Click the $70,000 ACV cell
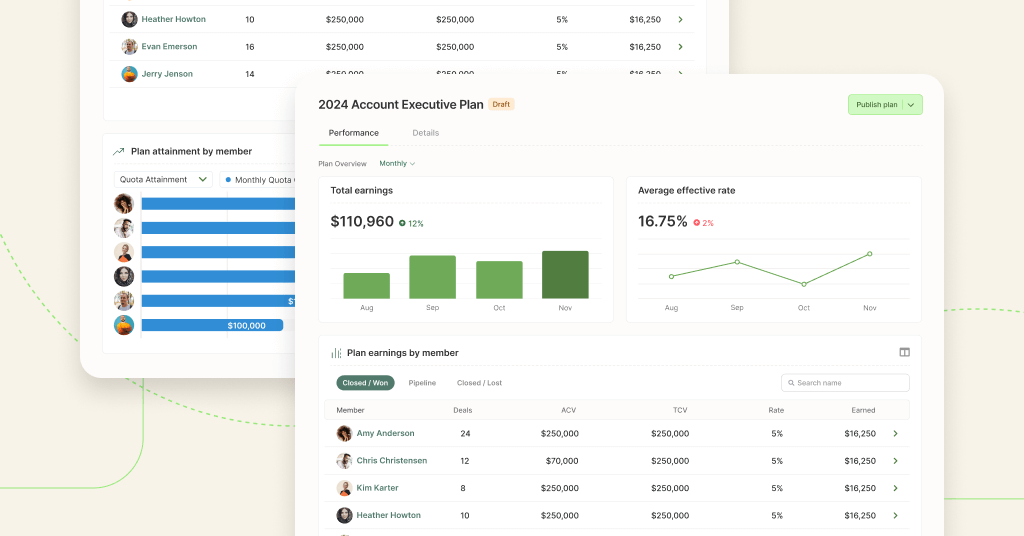The width and height of the screenshot is (1024, 536). [562, 461]
